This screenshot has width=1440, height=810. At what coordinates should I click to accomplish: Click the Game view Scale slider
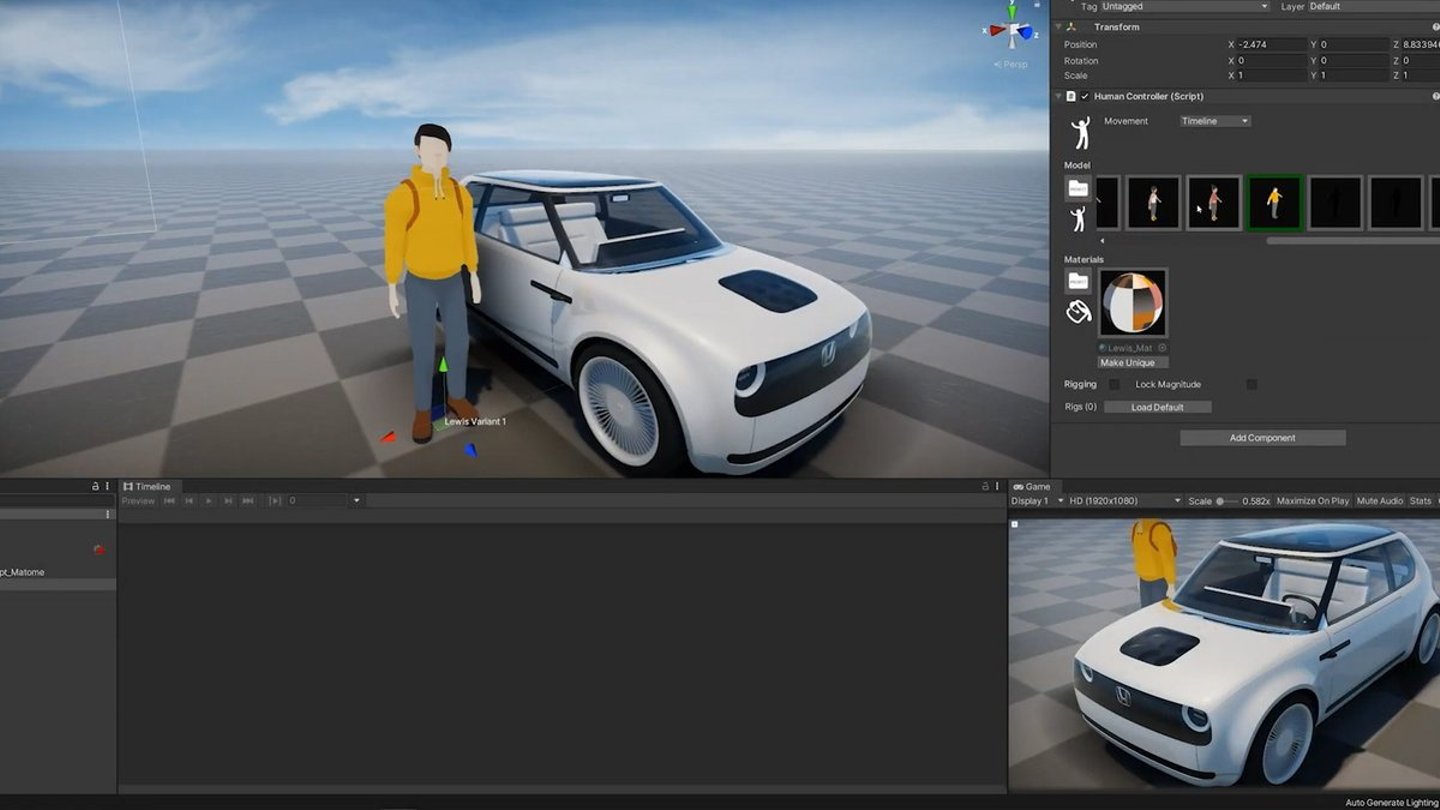(1227, 500)
